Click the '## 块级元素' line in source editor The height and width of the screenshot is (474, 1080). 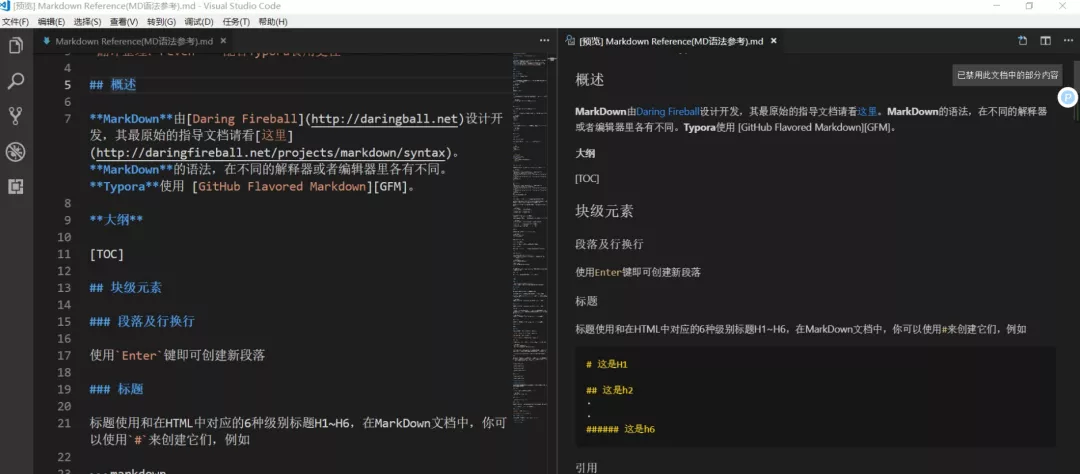click(x=126, y=287)
